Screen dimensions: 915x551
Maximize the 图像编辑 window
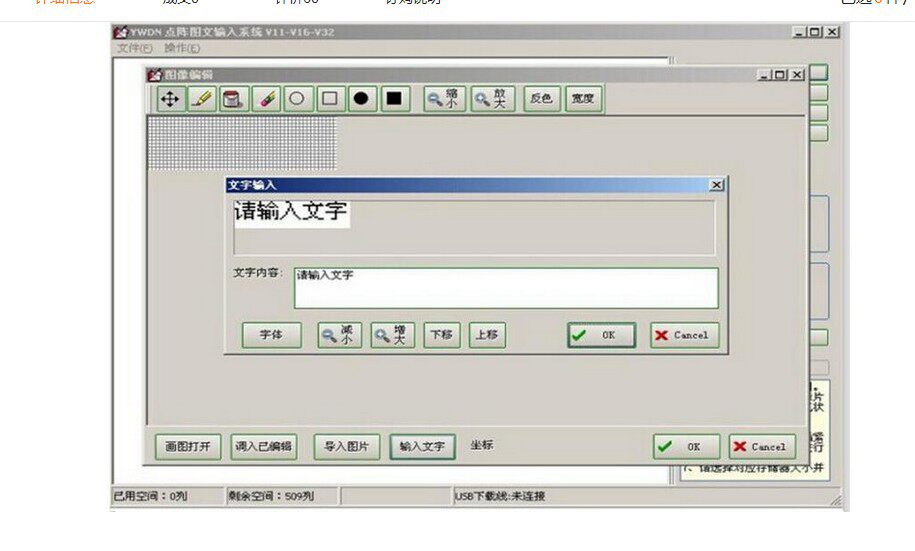pos(780,75)
